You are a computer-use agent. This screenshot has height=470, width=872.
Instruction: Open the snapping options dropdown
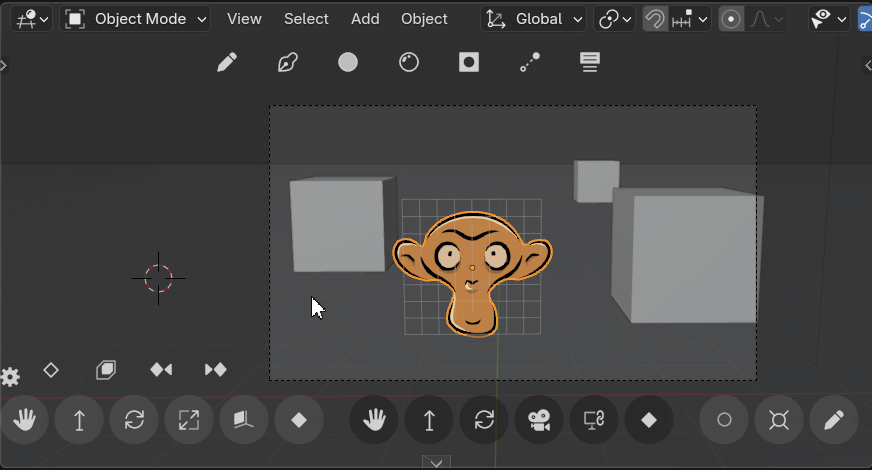(690, 19)
